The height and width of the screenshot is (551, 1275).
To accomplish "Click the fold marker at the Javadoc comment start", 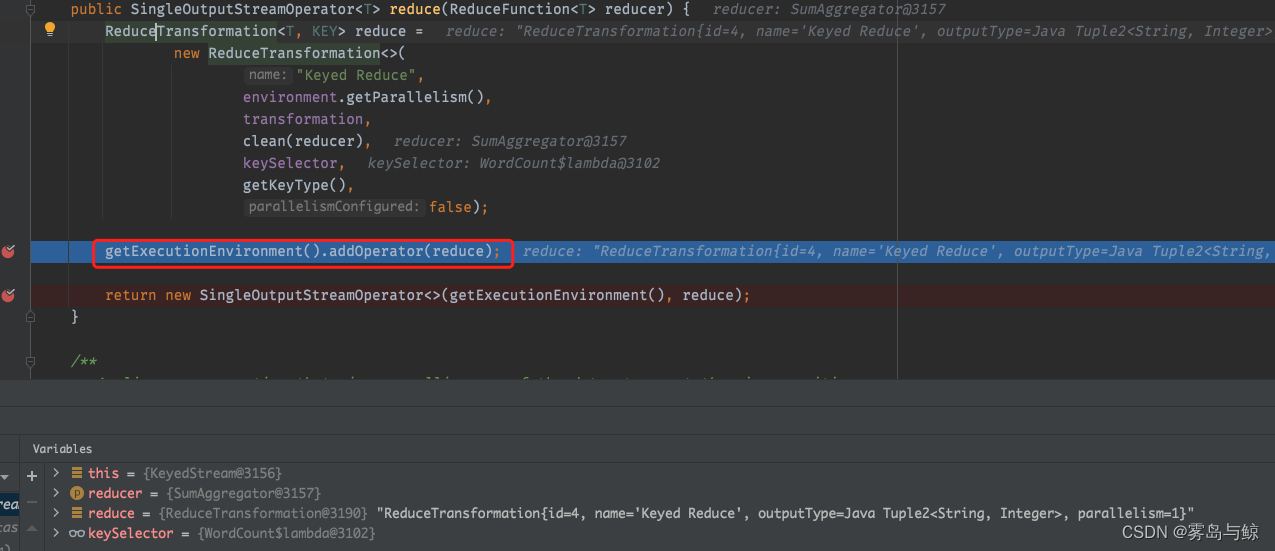I will (31, 361).
